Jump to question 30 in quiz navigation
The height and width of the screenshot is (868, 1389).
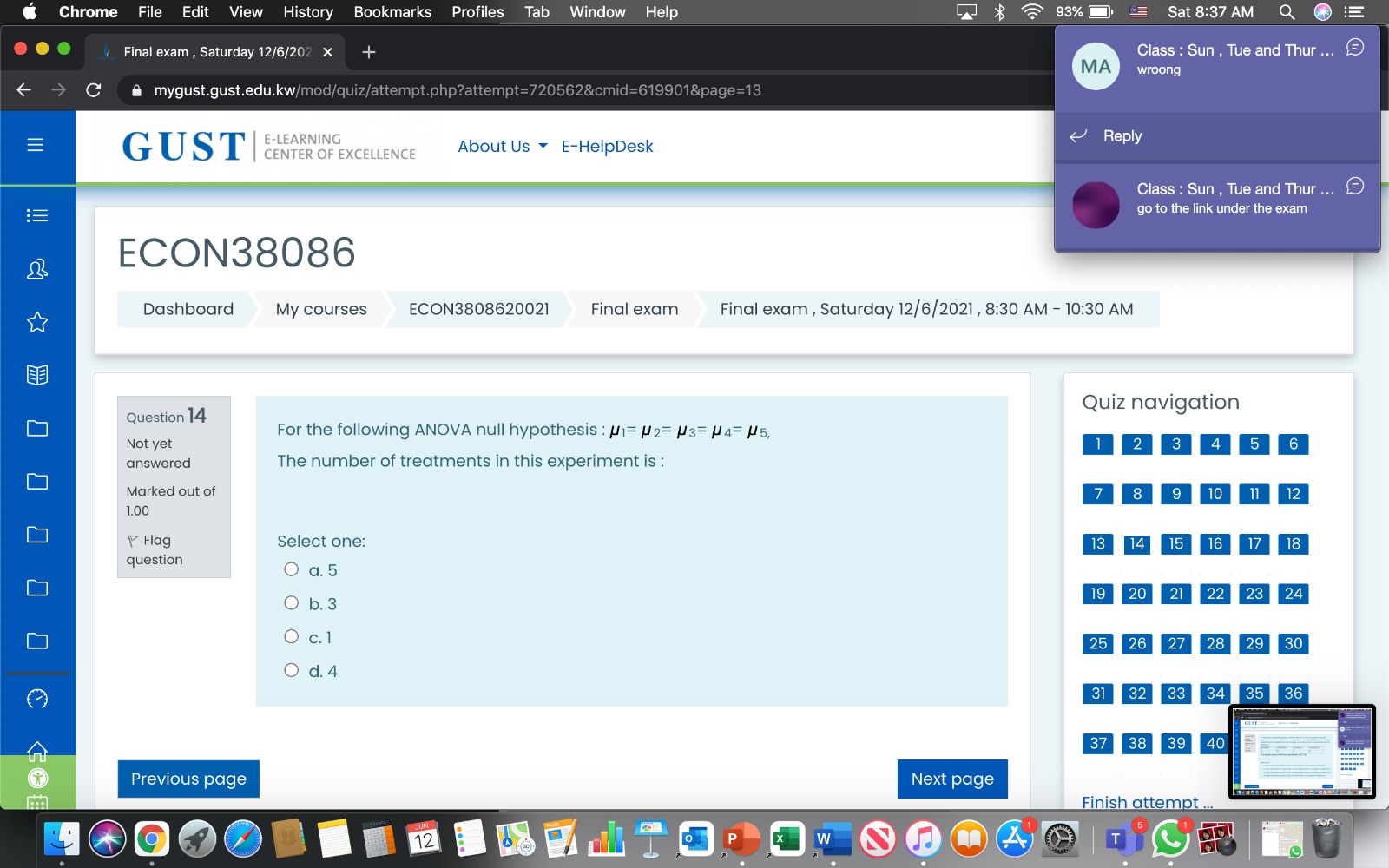(x=1294, y=644)
